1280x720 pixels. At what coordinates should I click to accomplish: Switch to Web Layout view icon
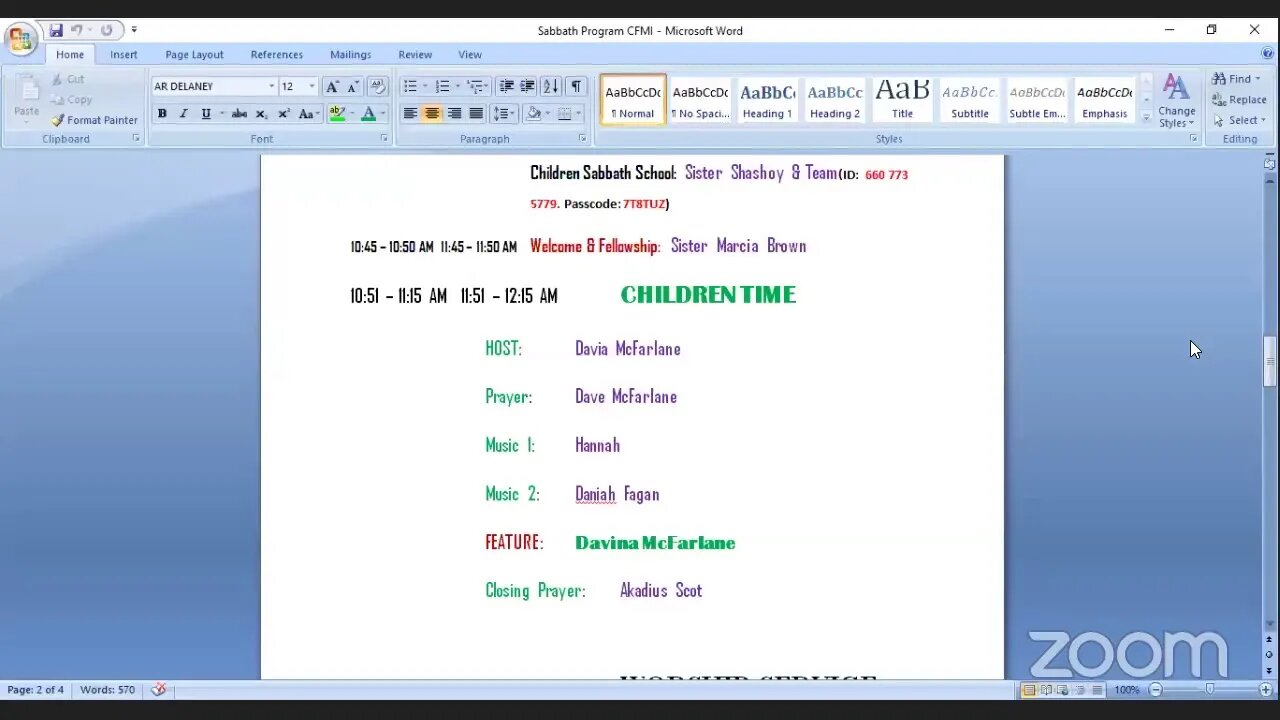click(1063, 690)
